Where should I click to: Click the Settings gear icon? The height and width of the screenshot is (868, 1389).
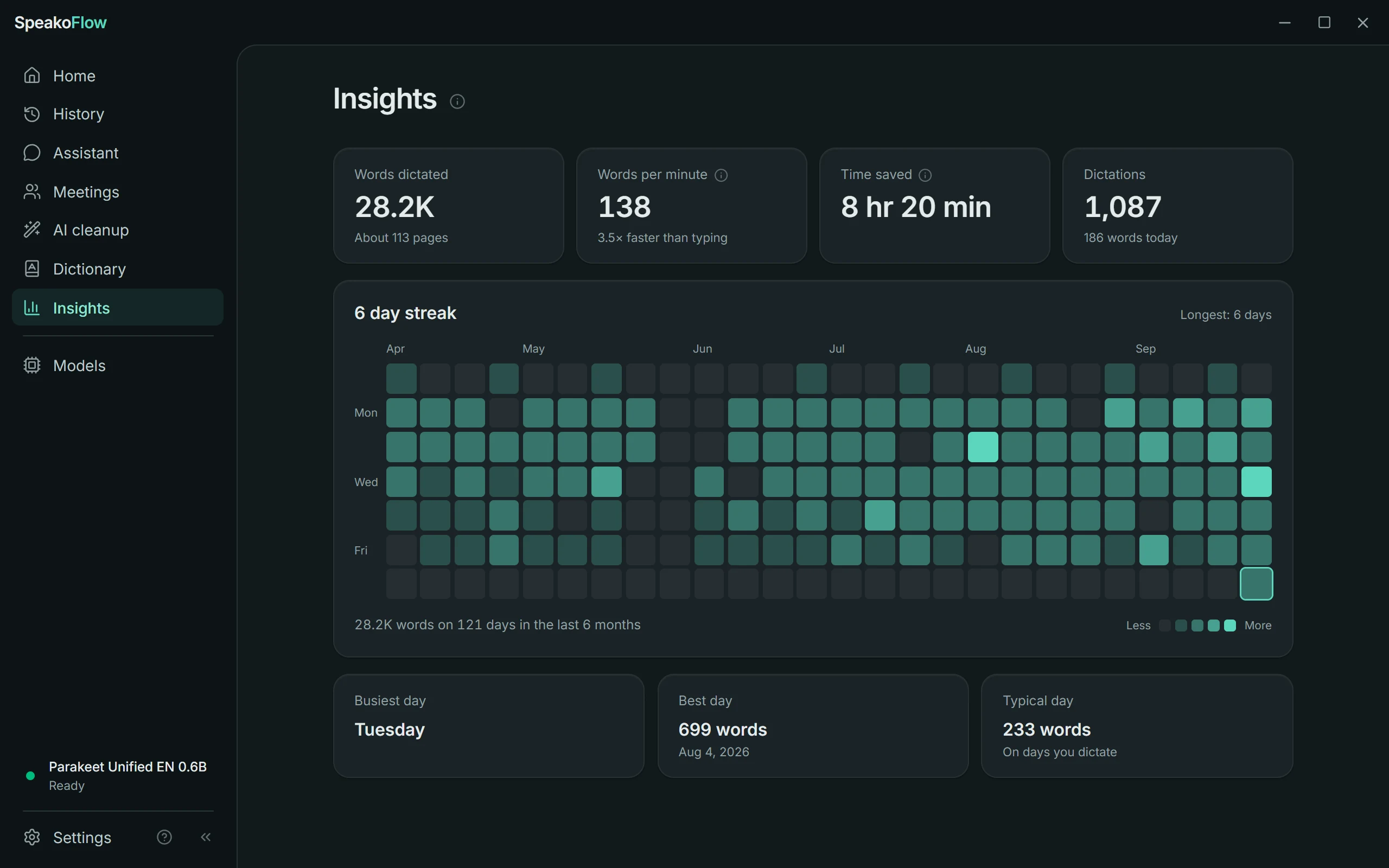pos(32,837)
